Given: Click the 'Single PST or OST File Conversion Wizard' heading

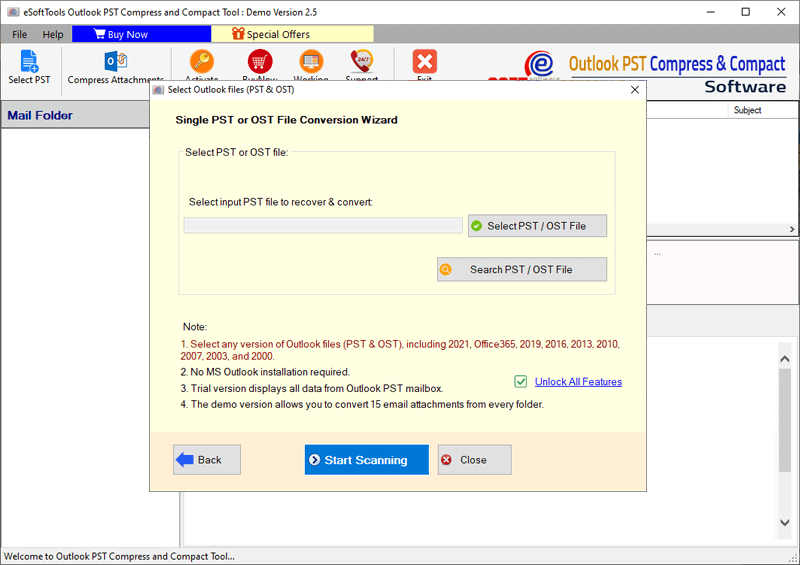Looking at the screenshot, I should (x=286, y=120).
